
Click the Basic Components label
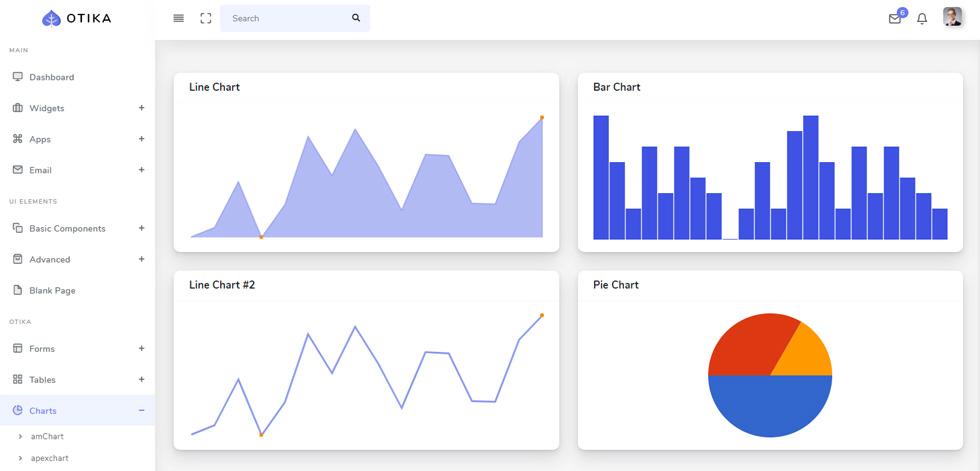(68, 229)
